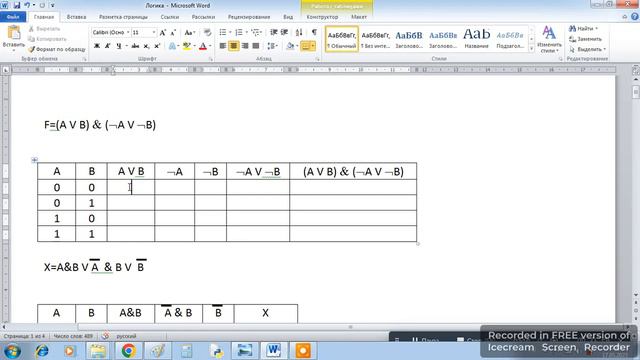
Task: Click the Line Spacing icon
Action: click(271, 46)
